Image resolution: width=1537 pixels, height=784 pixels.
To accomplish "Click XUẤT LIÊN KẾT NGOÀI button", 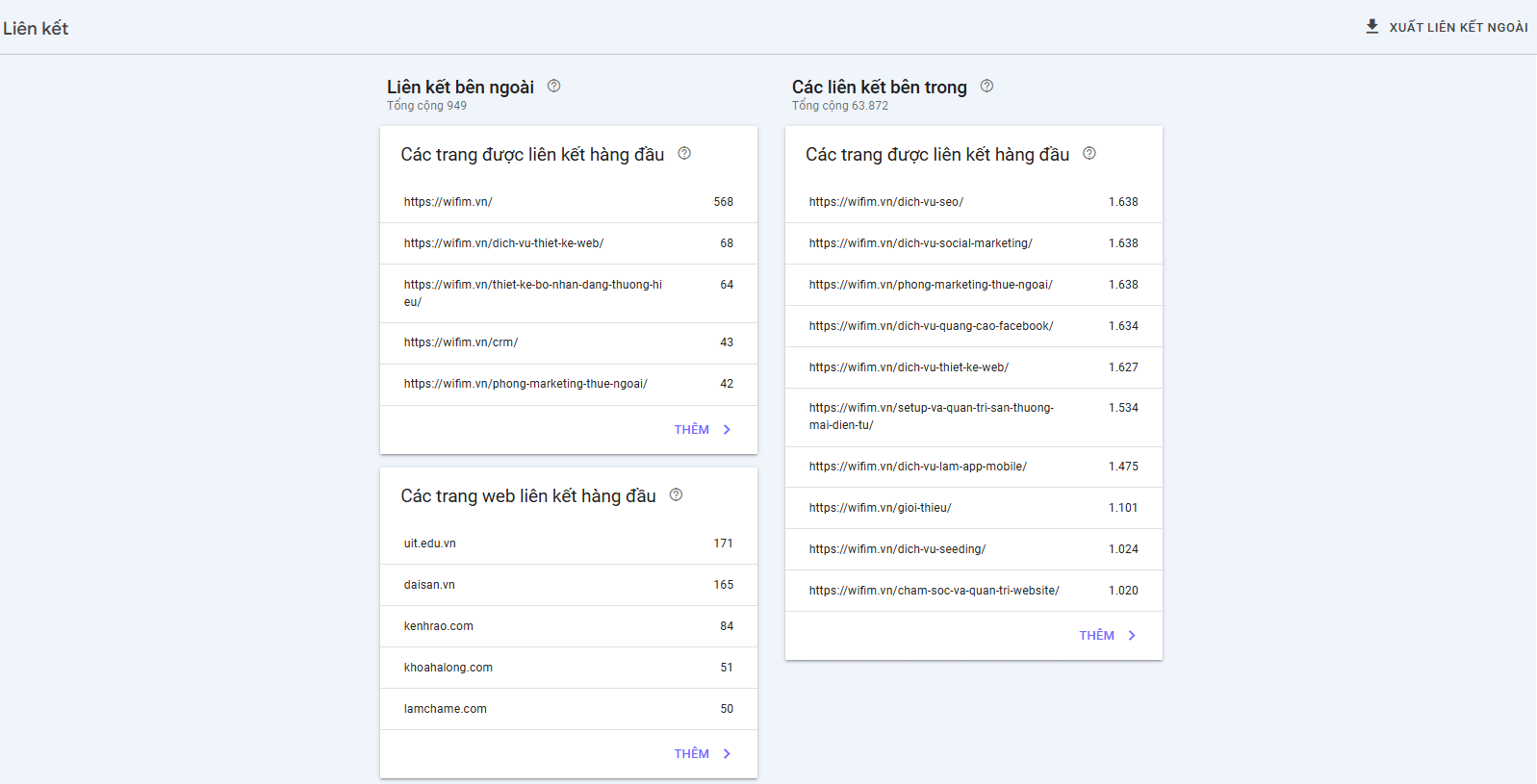I will 1447,27.
